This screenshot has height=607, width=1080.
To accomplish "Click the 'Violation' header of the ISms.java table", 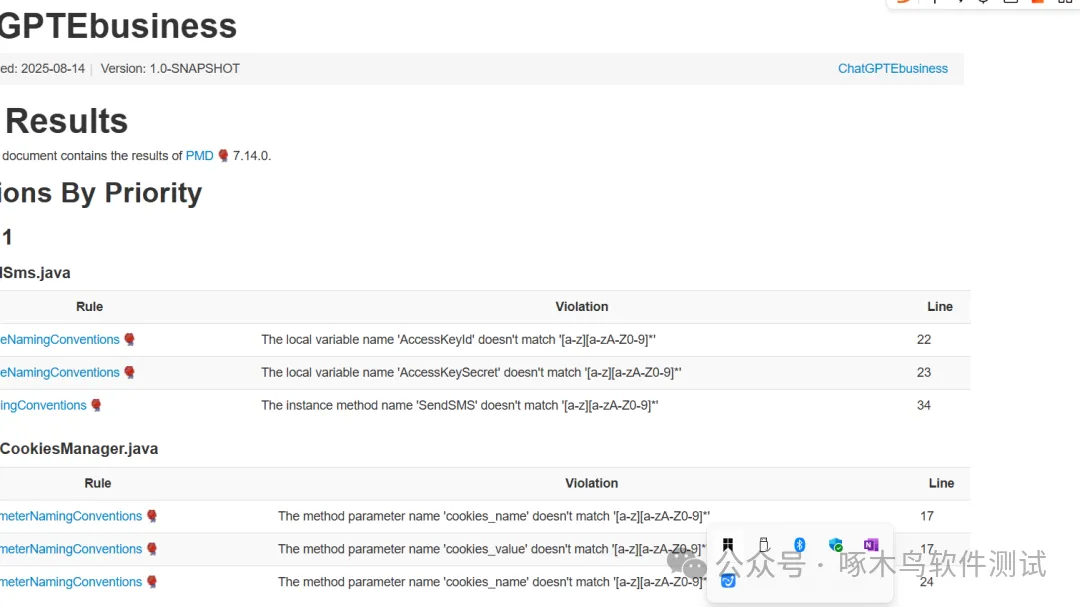I will [x=582, y=307].
